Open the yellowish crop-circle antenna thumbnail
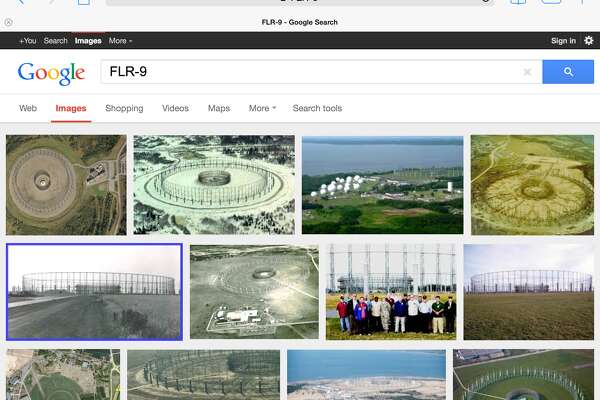The width and height of the screenshot is (600, 400). [x=532, y=184]
